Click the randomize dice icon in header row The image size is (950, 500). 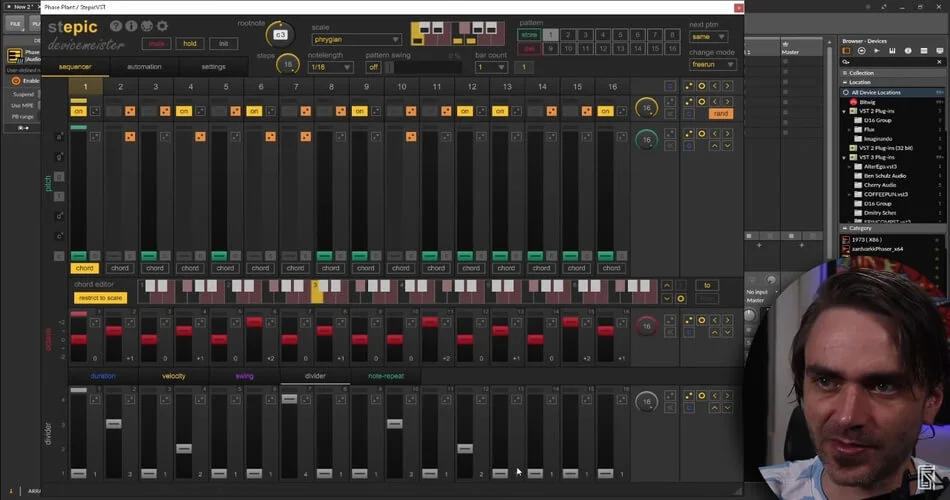point(689,86)
